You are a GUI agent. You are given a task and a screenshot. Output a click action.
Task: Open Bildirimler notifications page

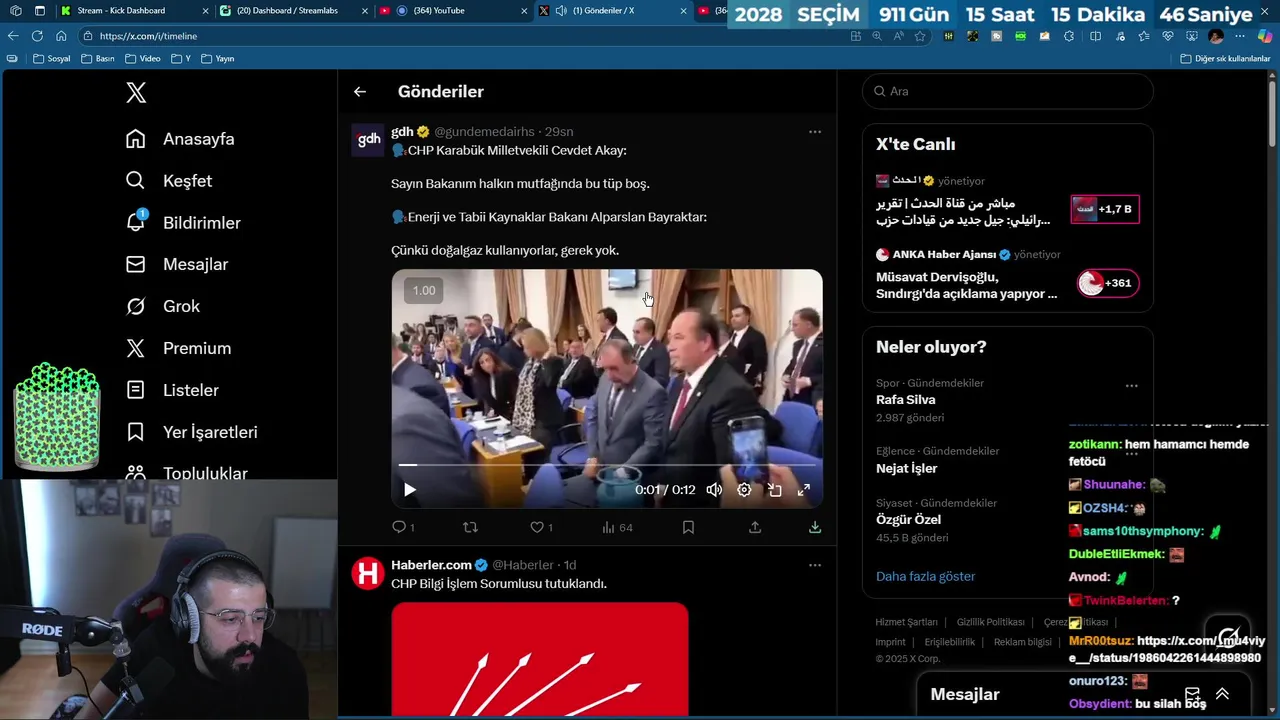coord(183,223)
